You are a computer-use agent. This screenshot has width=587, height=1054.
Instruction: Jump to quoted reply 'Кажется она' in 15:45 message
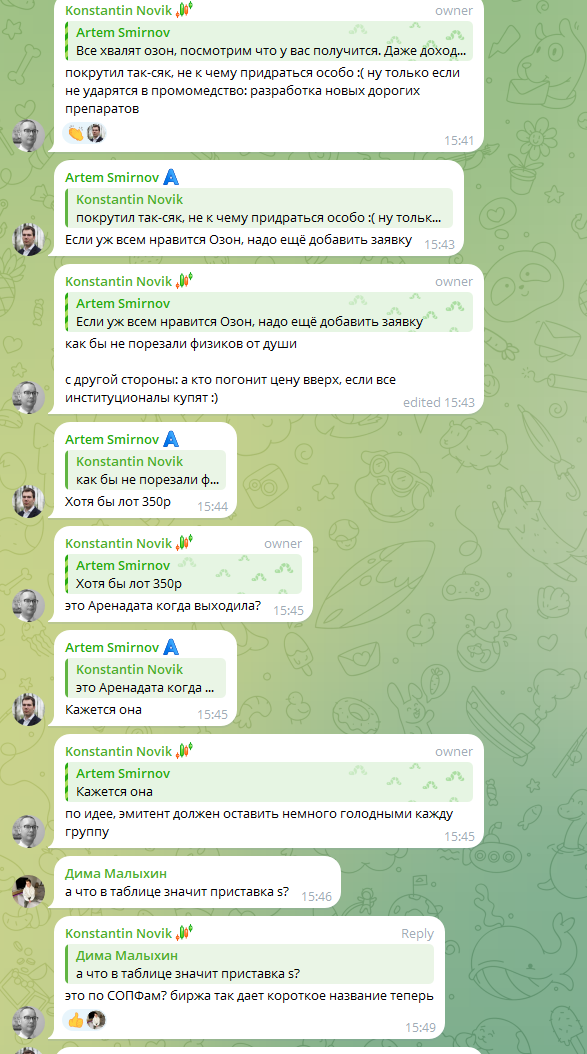(x=269, y=782)
